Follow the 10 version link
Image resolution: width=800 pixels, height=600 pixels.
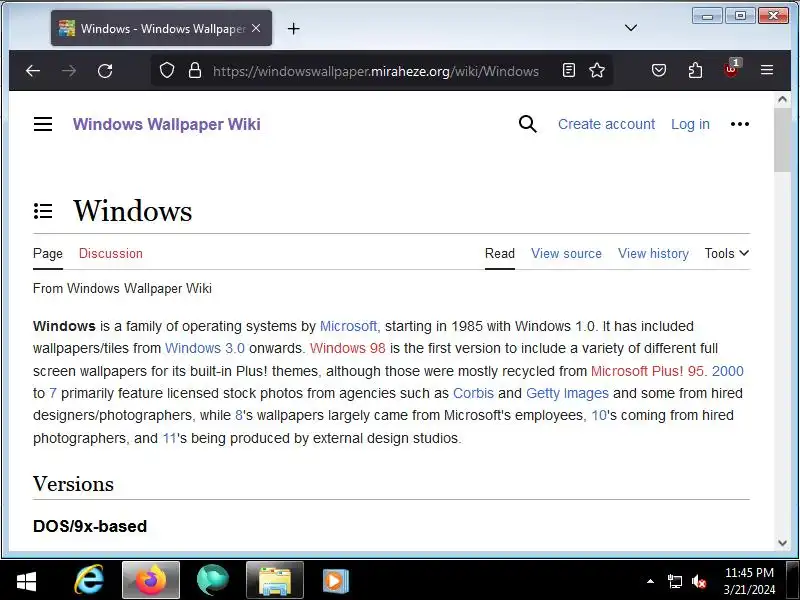pos(599,415)
